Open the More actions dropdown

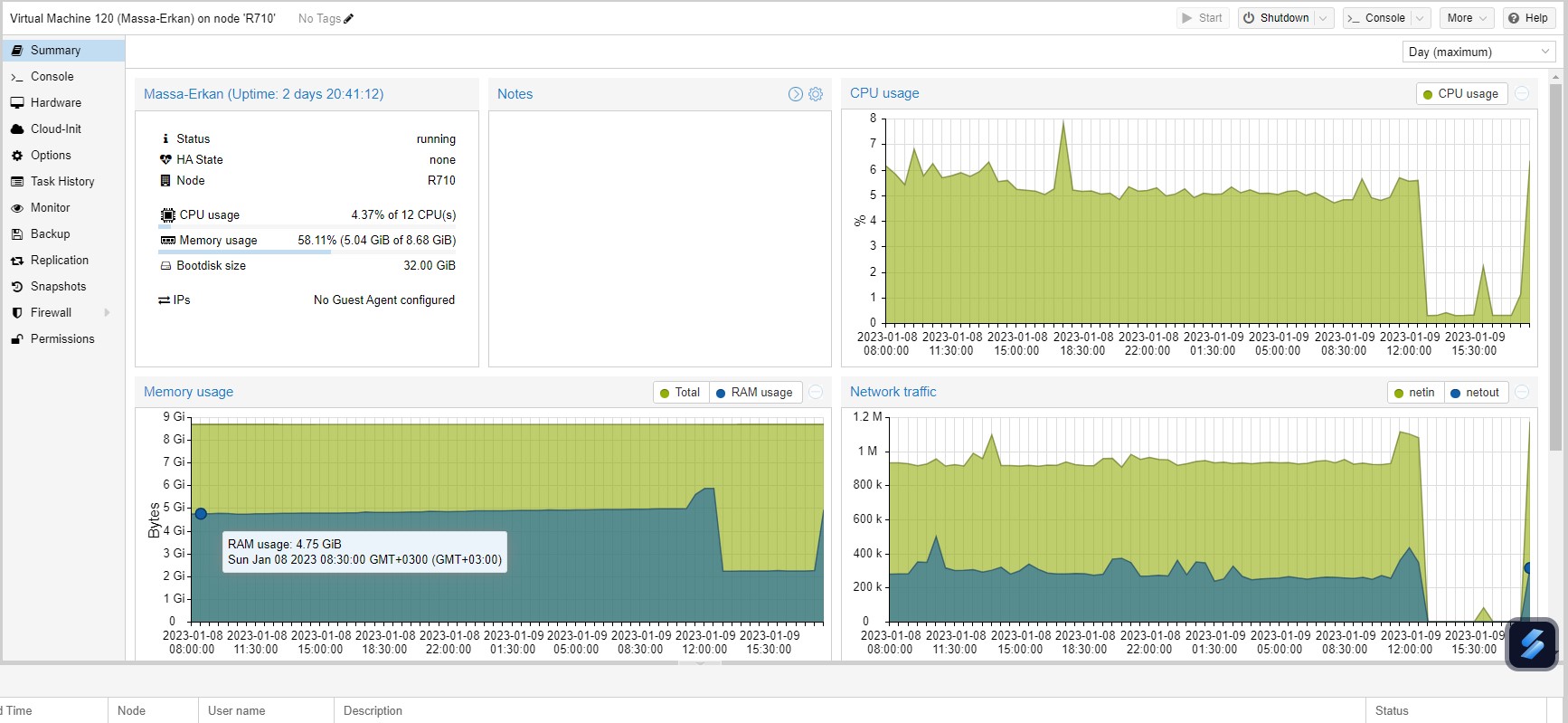[1467, 18]
